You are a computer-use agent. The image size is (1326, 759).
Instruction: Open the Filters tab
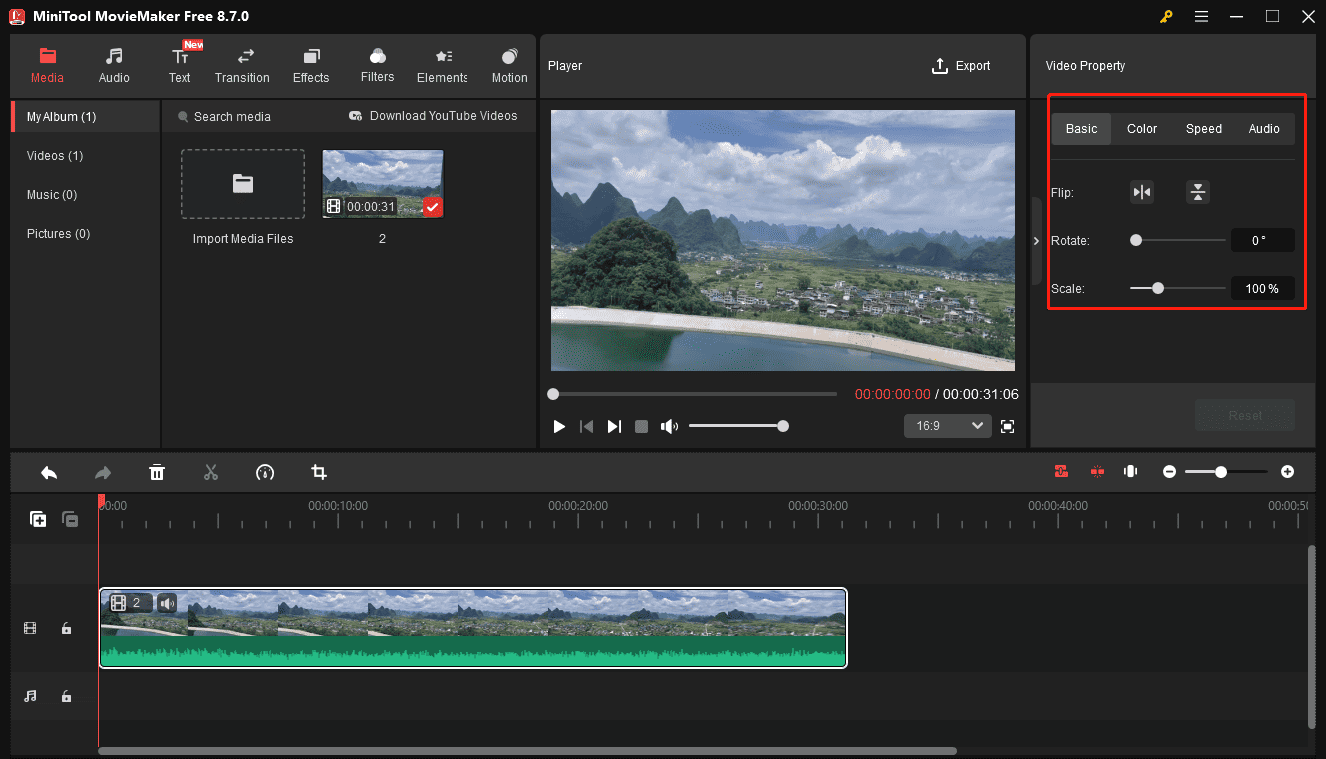click(377, 66)
